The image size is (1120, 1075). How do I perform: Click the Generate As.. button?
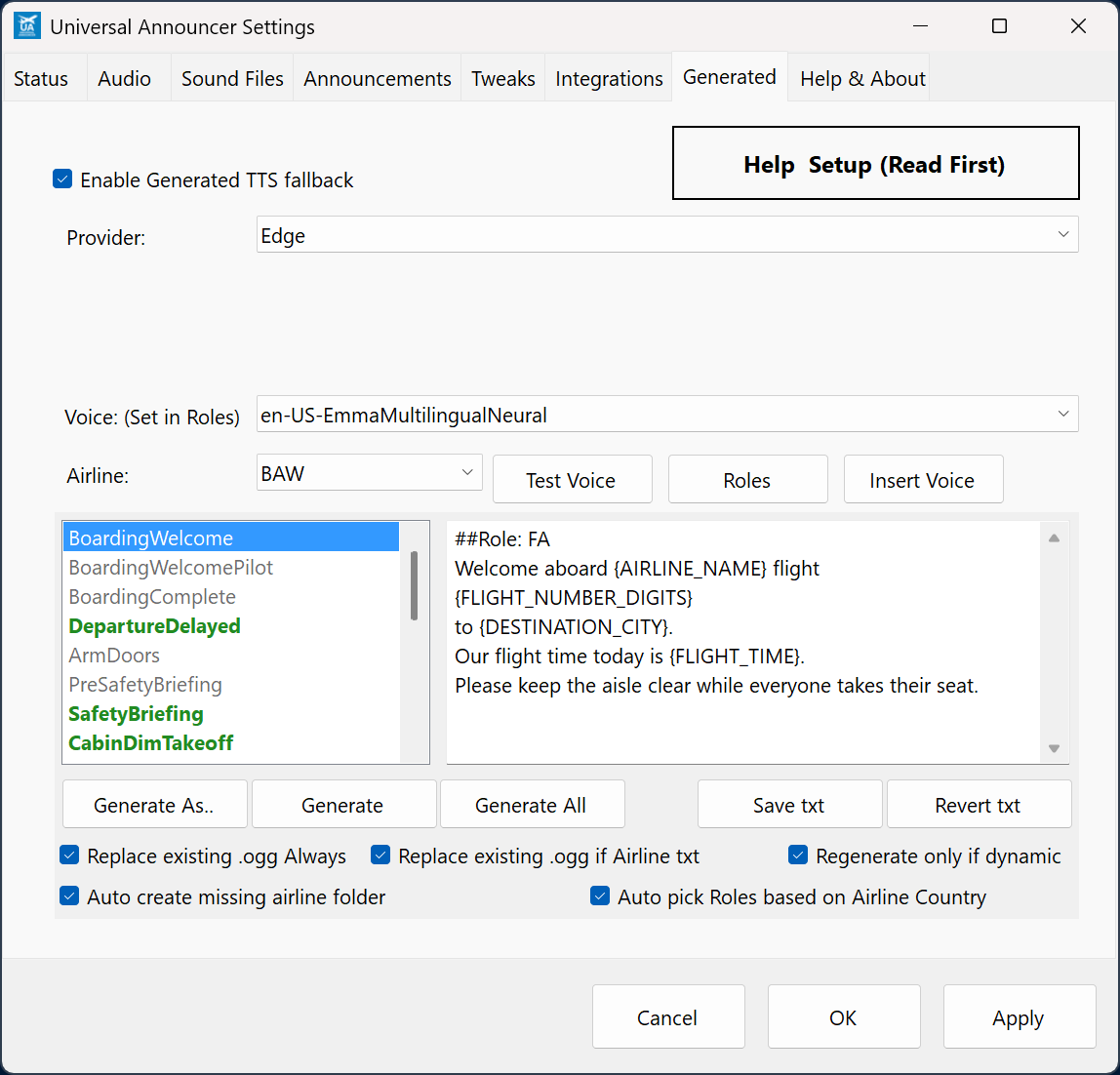[155, 804]
